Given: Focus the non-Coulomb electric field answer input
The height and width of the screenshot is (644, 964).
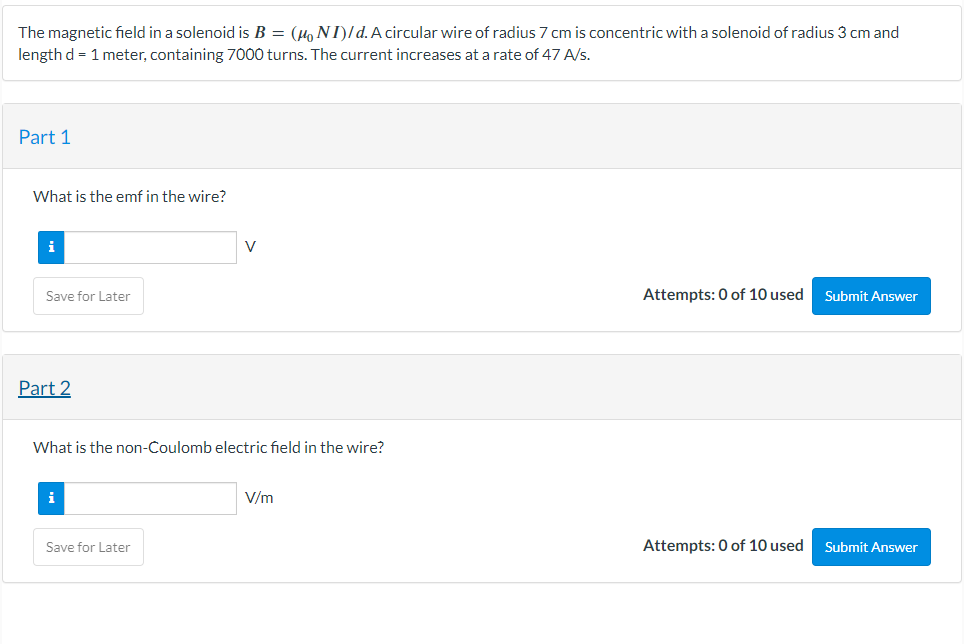Looking at the screenshot, I should pos(150,499).
